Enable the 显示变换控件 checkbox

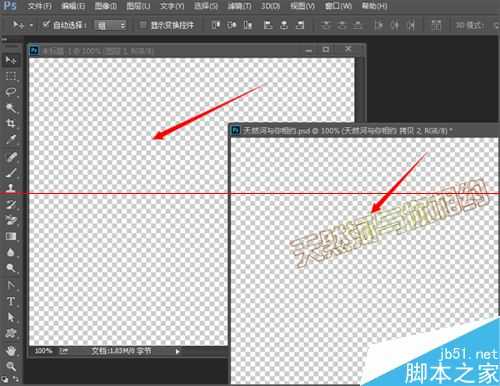[x=143, y=25]
